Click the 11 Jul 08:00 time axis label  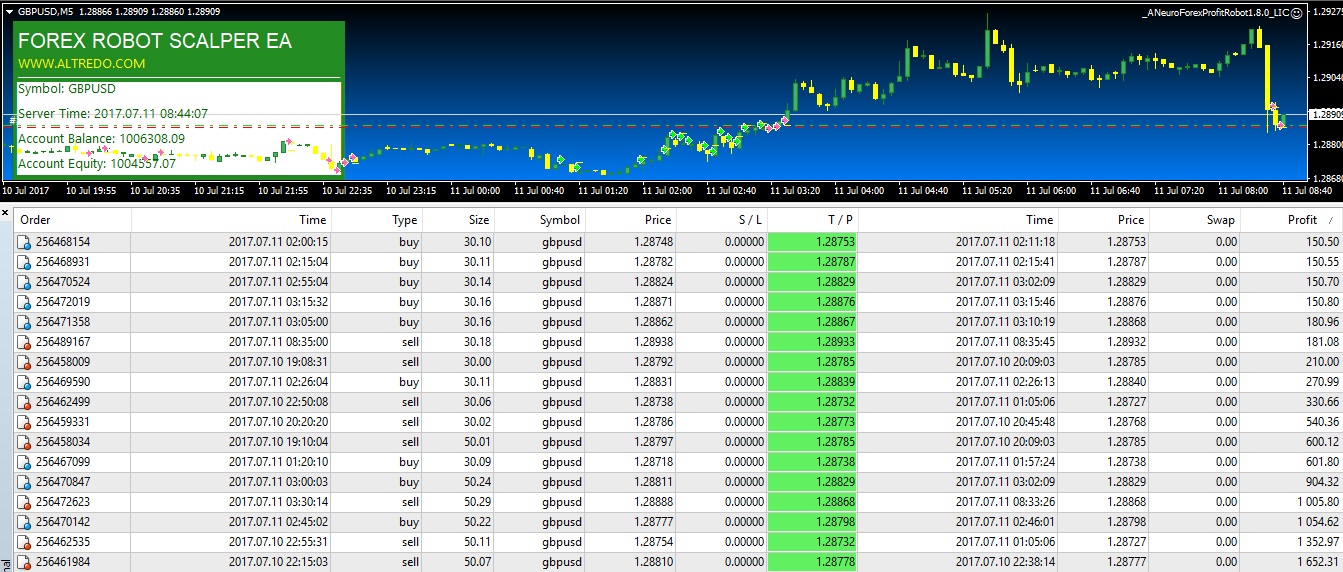pos(1243,190)
